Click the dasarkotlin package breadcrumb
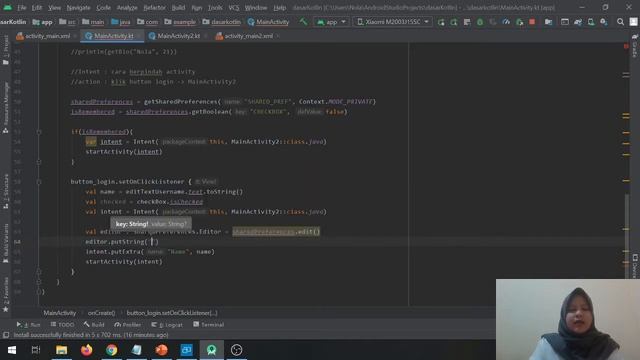This screenshot has width=640, height=360. pyautogui.click(x=221, y=22)
